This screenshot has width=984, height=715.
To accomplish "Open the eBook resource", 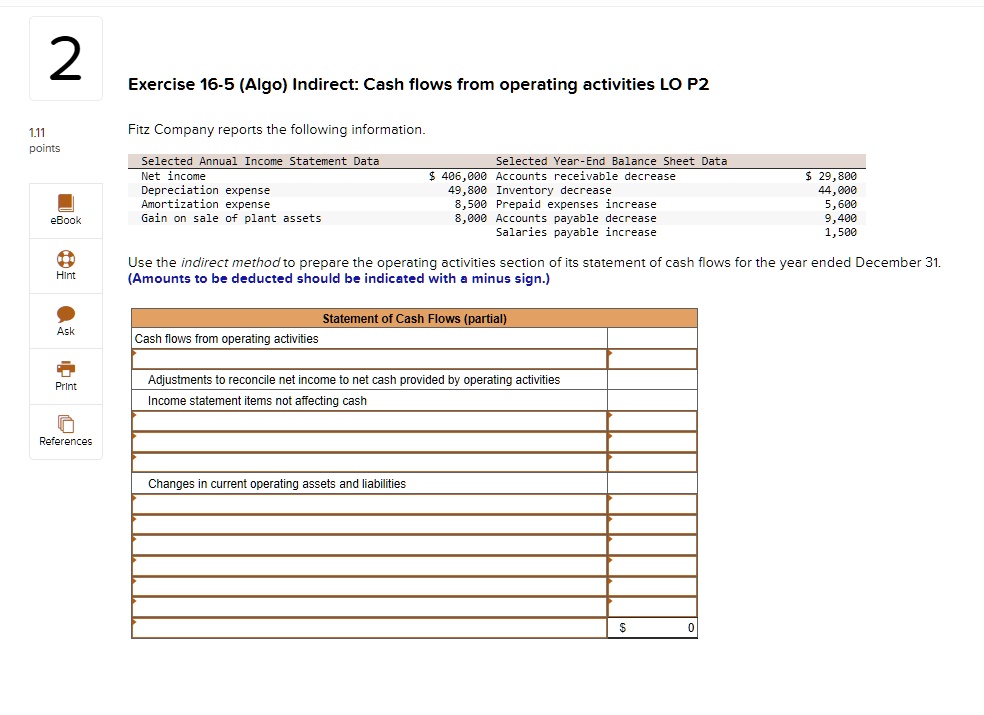I will [65, 210].
